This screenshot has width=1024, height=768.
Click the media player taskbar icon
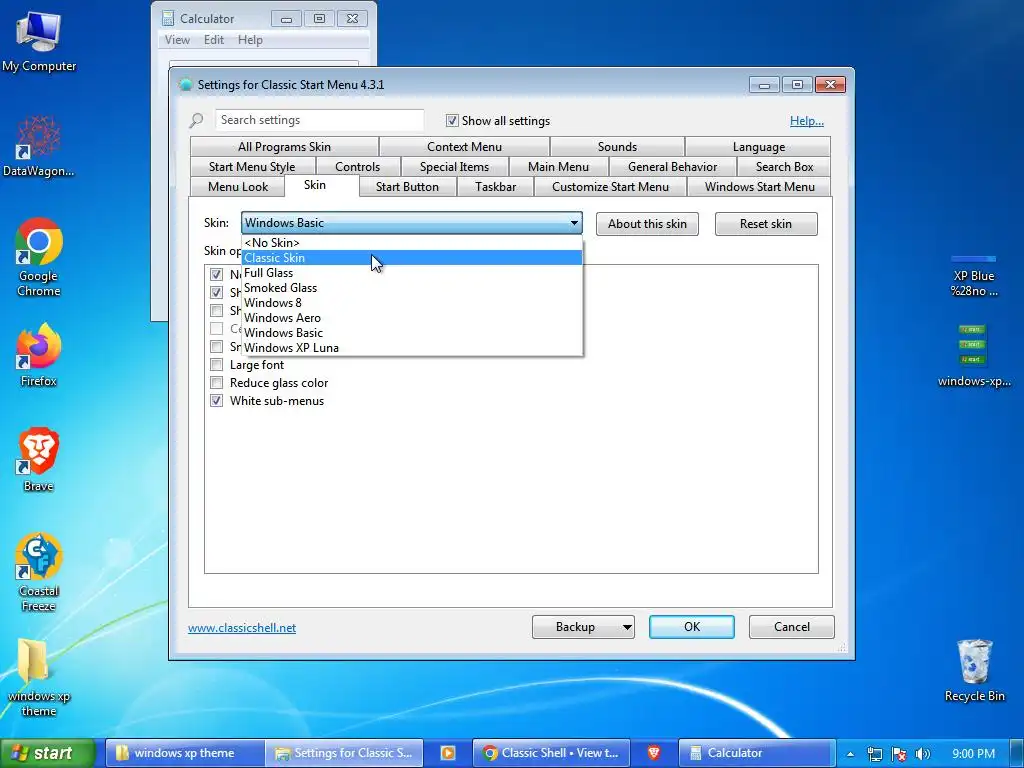coord(448,752)
